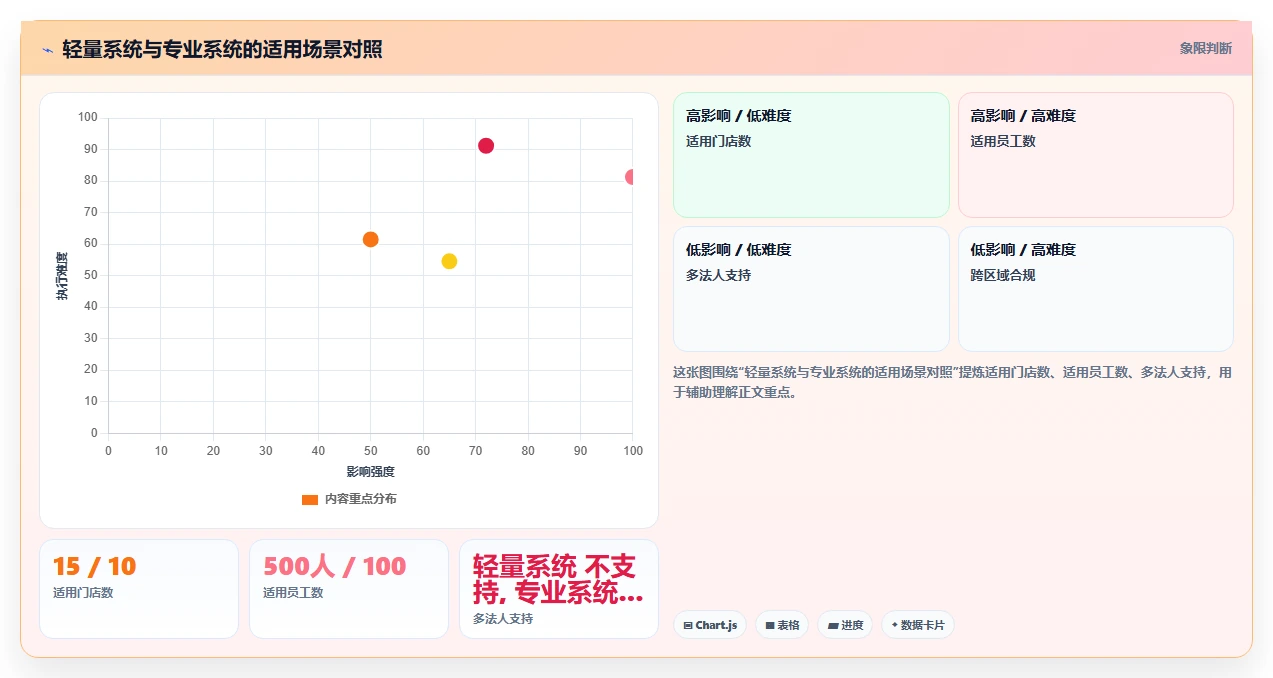The width and height of the screenshot is (1273, 678).
Task: Click the 表格 tag chip
Action: (x=782, y=625)
